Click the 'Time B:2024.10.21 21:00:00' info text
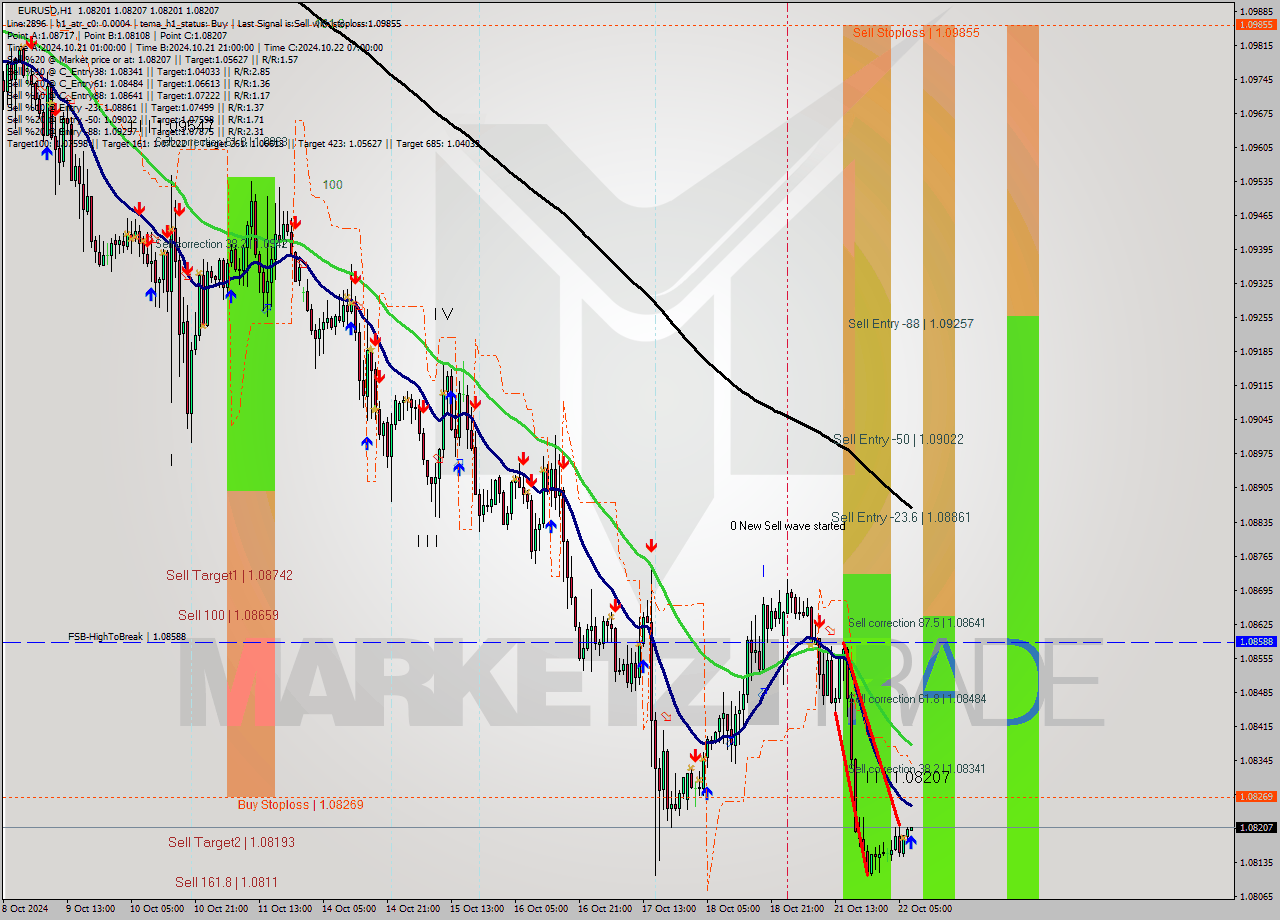Screen dimensions: 1280x920 [194, 47]
